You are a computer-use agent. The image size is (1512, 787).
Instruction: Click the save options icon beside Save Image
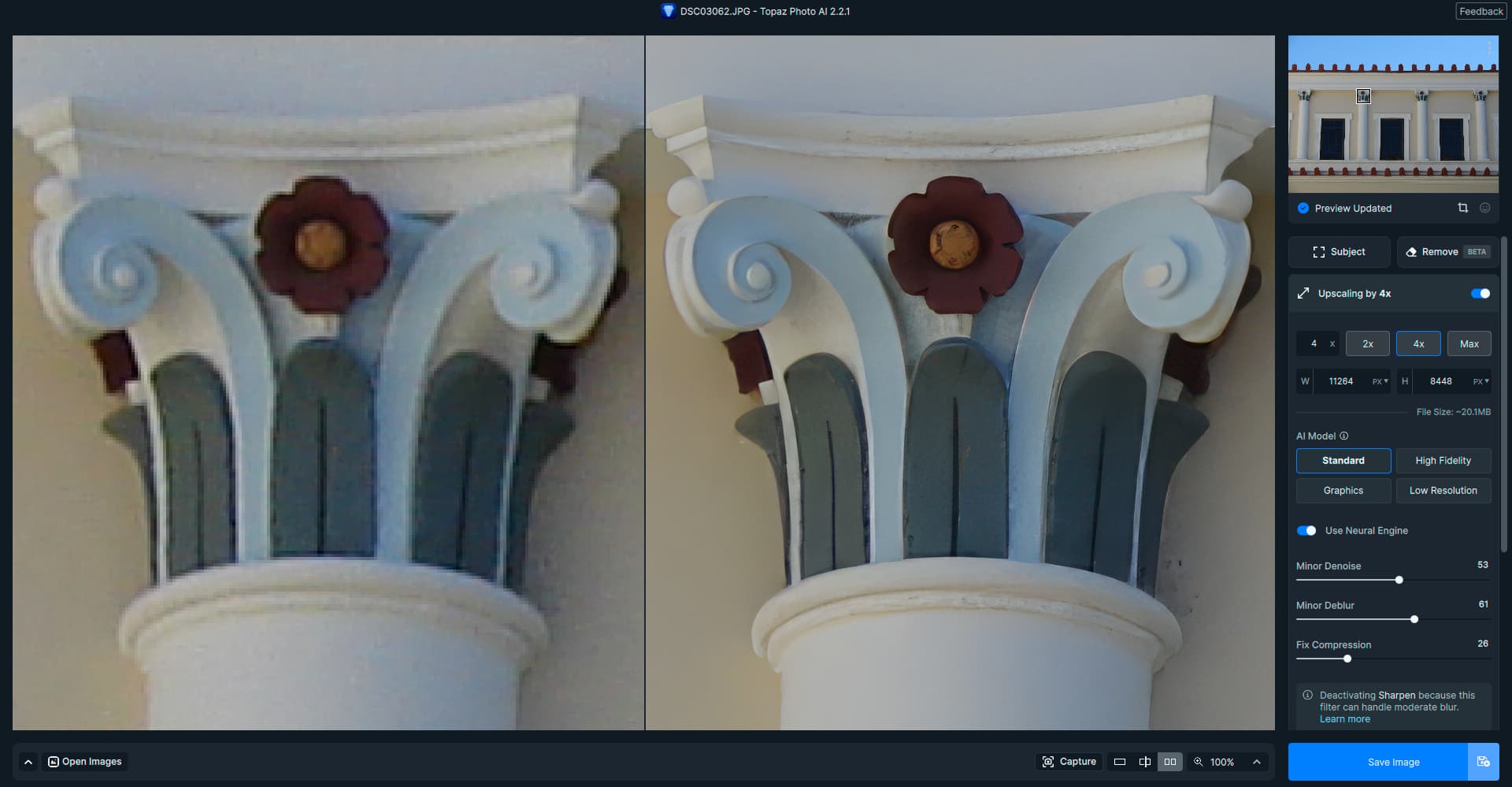1483,762
